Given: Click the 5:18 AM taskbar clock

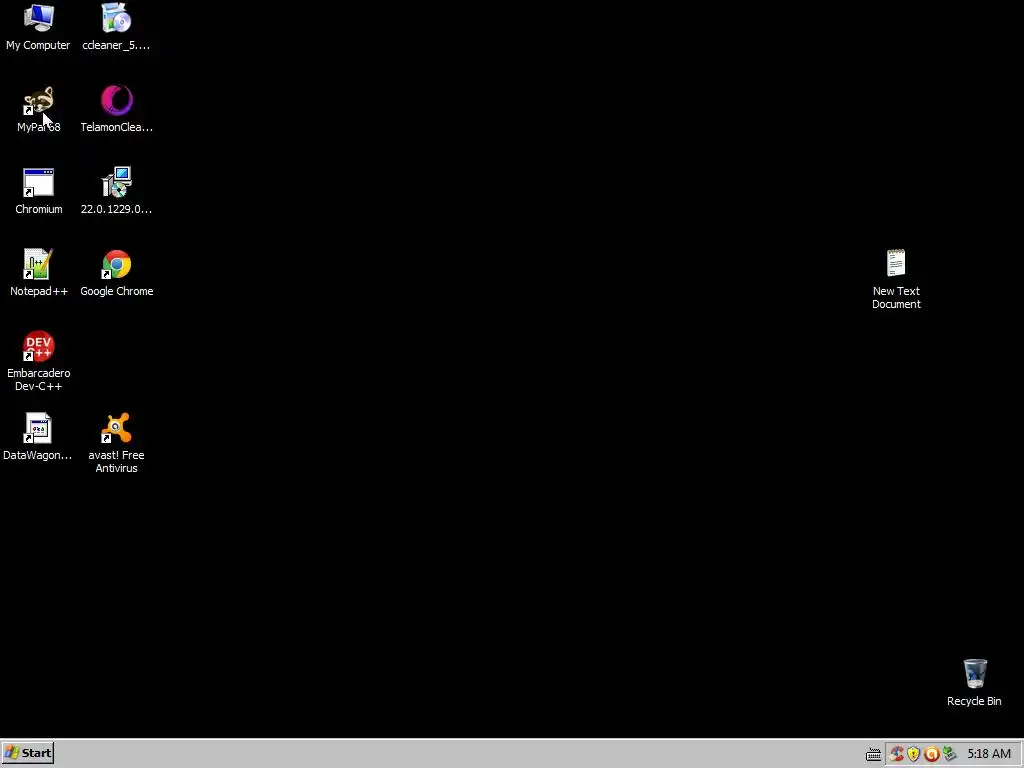Looking at the screenshot, I should (x=989, y=754).
